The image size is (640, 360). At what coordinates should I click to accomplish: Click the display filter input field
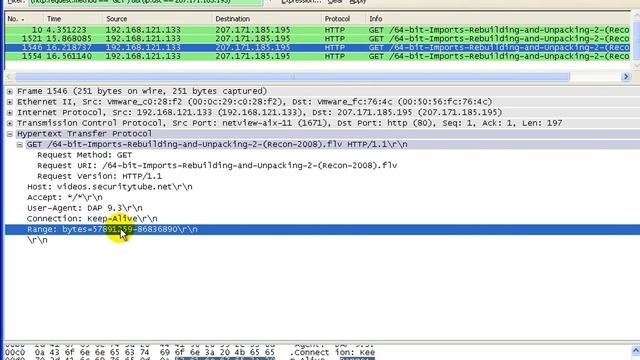pos(146,2)
